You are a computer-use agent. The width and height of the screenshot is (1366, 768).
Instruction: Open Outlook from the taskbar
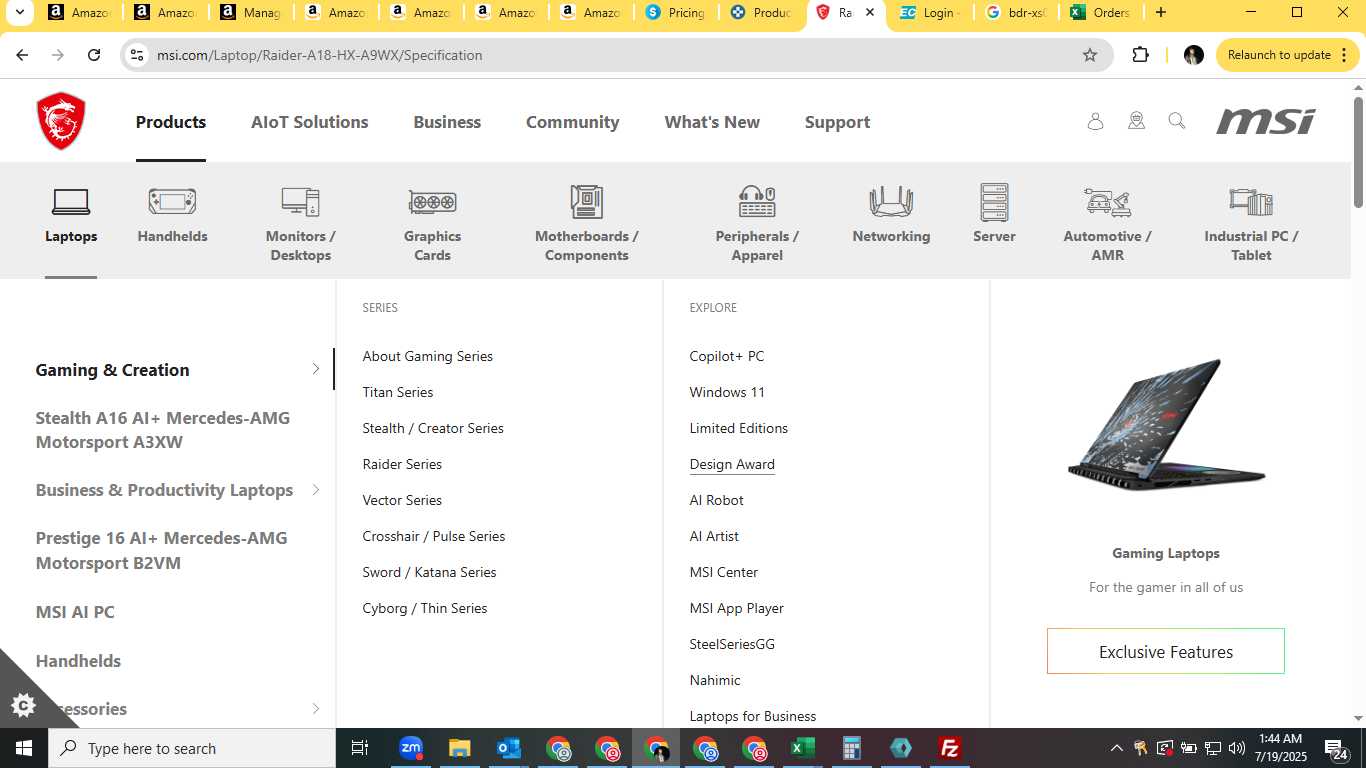(x=508, y=748)
